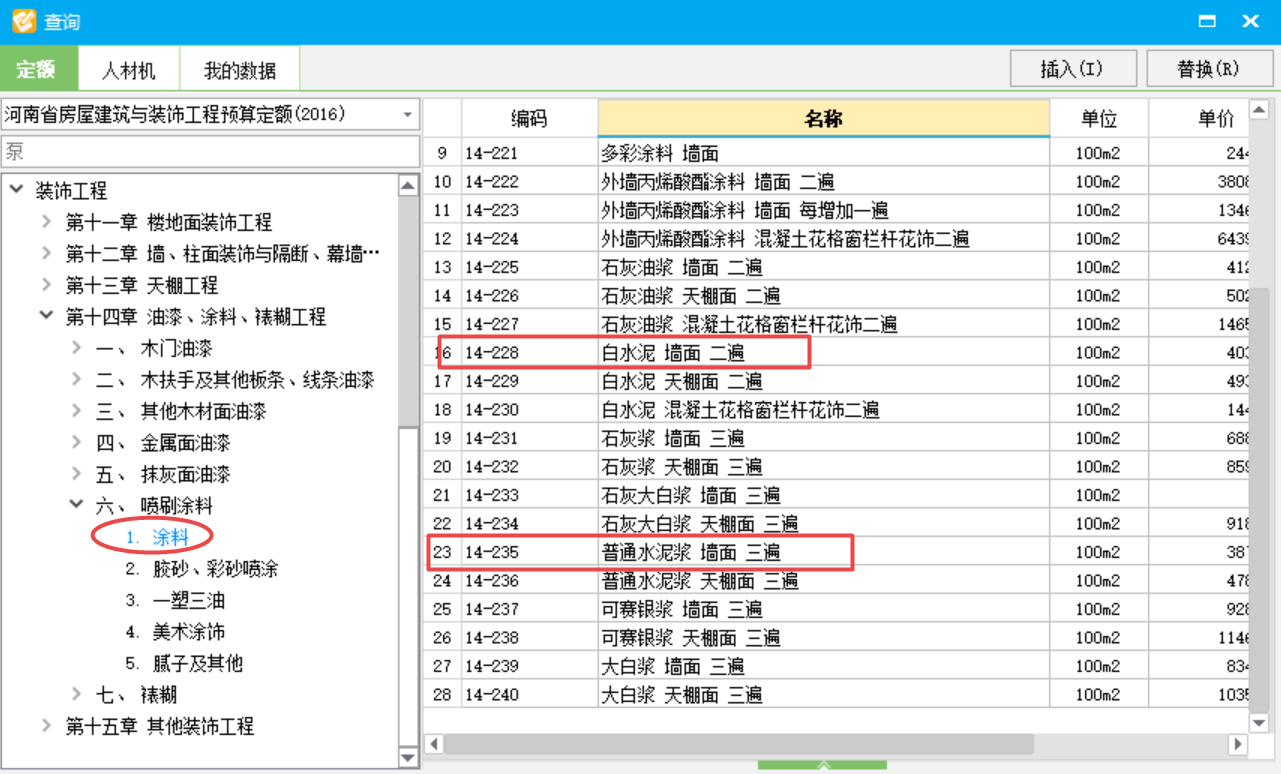
Task: Select 4. 美术涂饰 tree item
Action: pyautogui.click(x=175, y=632)
